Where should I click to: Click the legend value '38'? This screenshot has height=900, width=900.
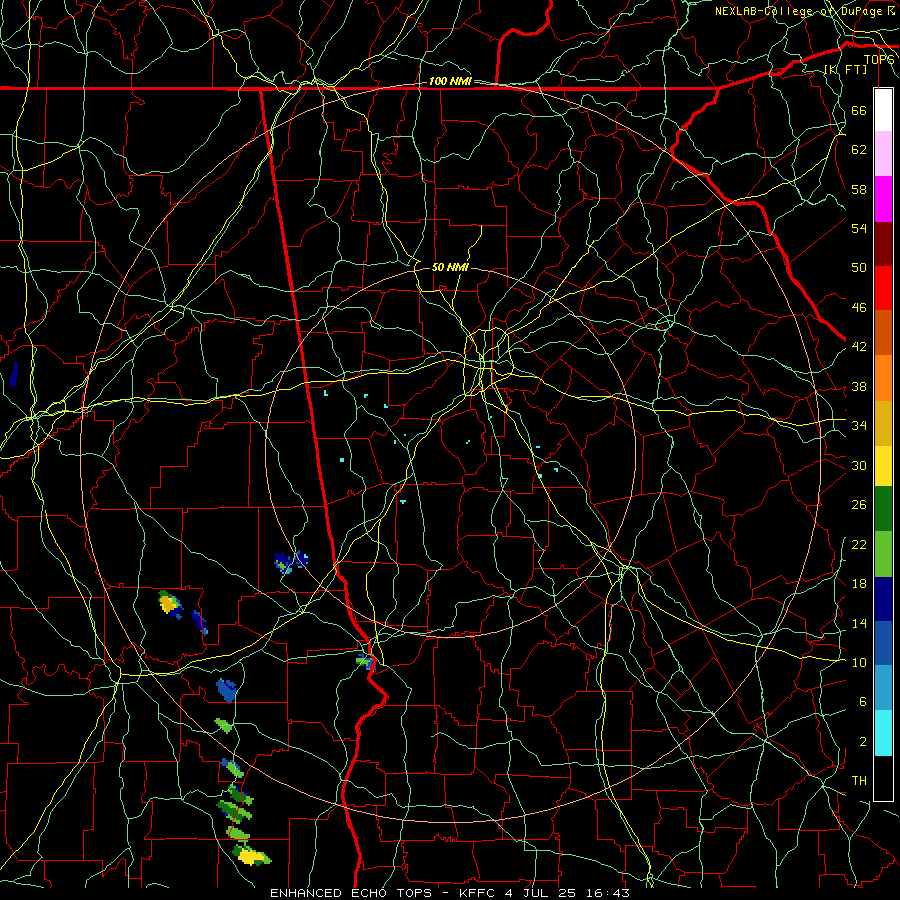click(859, 387)
